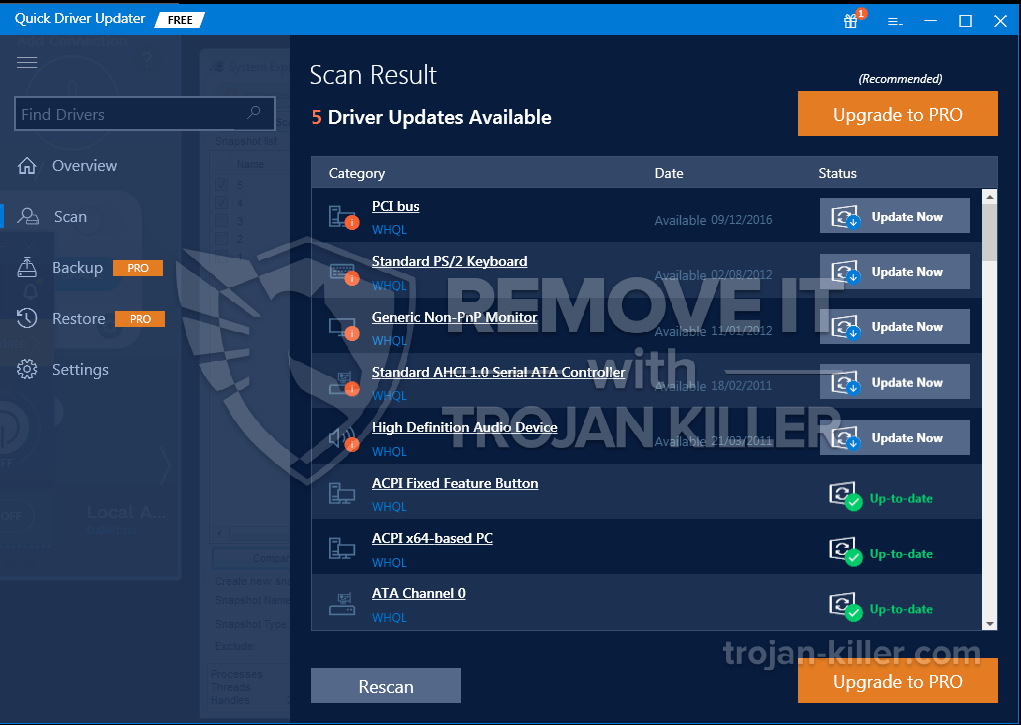Click Update Now for High Definition Audio Device

click(x=895, y=437)
